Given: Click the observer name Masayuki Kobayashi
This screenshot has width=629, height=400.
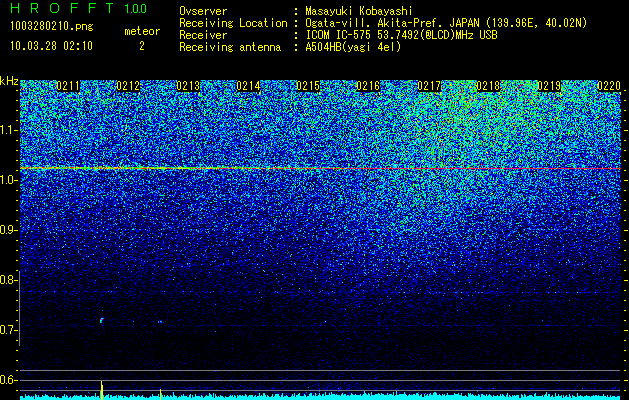Looking at the screenshot, I should pyautogui.click(x=359, y=11).
